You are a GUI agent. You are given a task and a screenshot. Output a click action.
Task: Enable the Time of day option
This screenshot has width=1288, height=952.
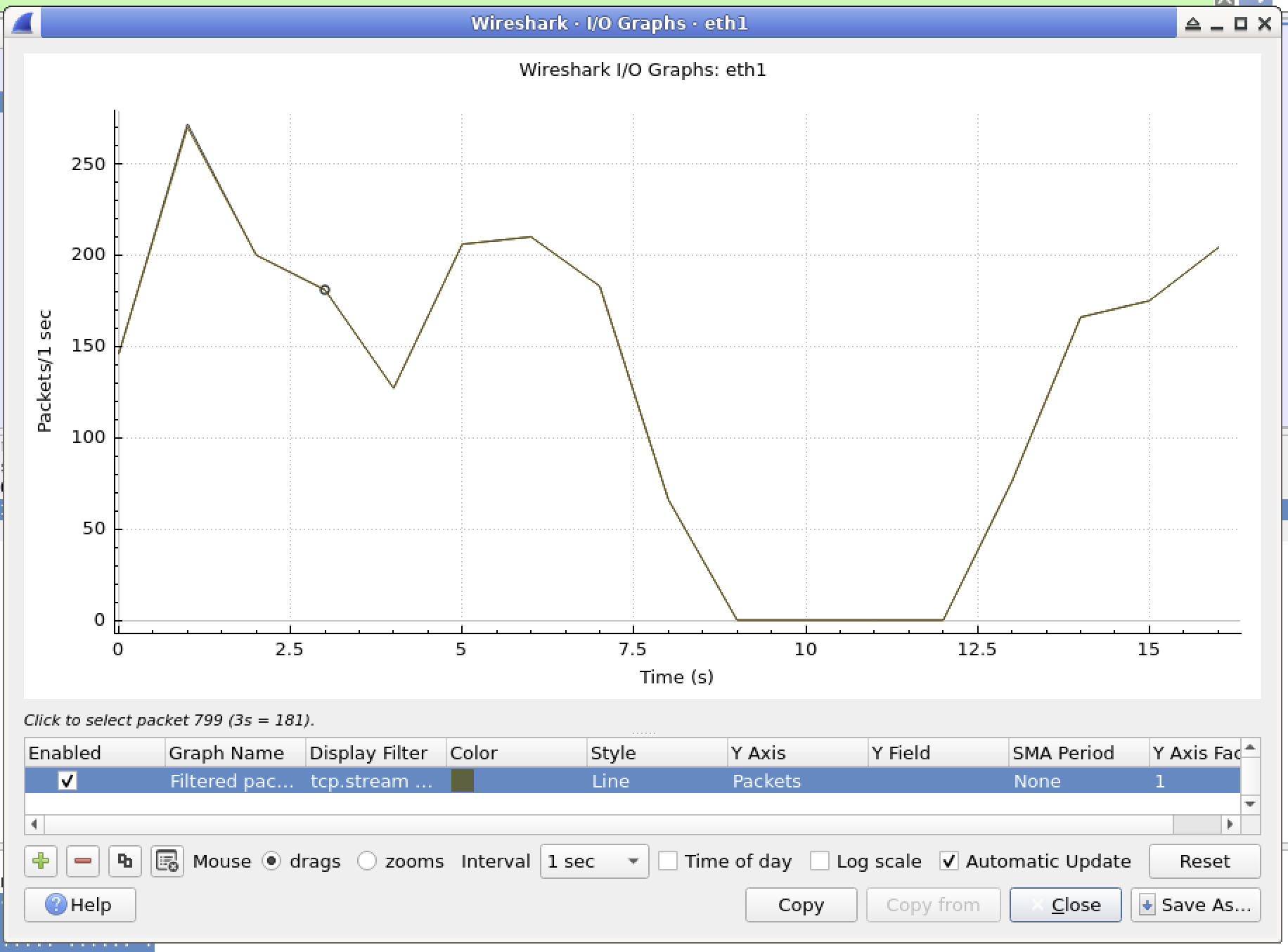668,861
